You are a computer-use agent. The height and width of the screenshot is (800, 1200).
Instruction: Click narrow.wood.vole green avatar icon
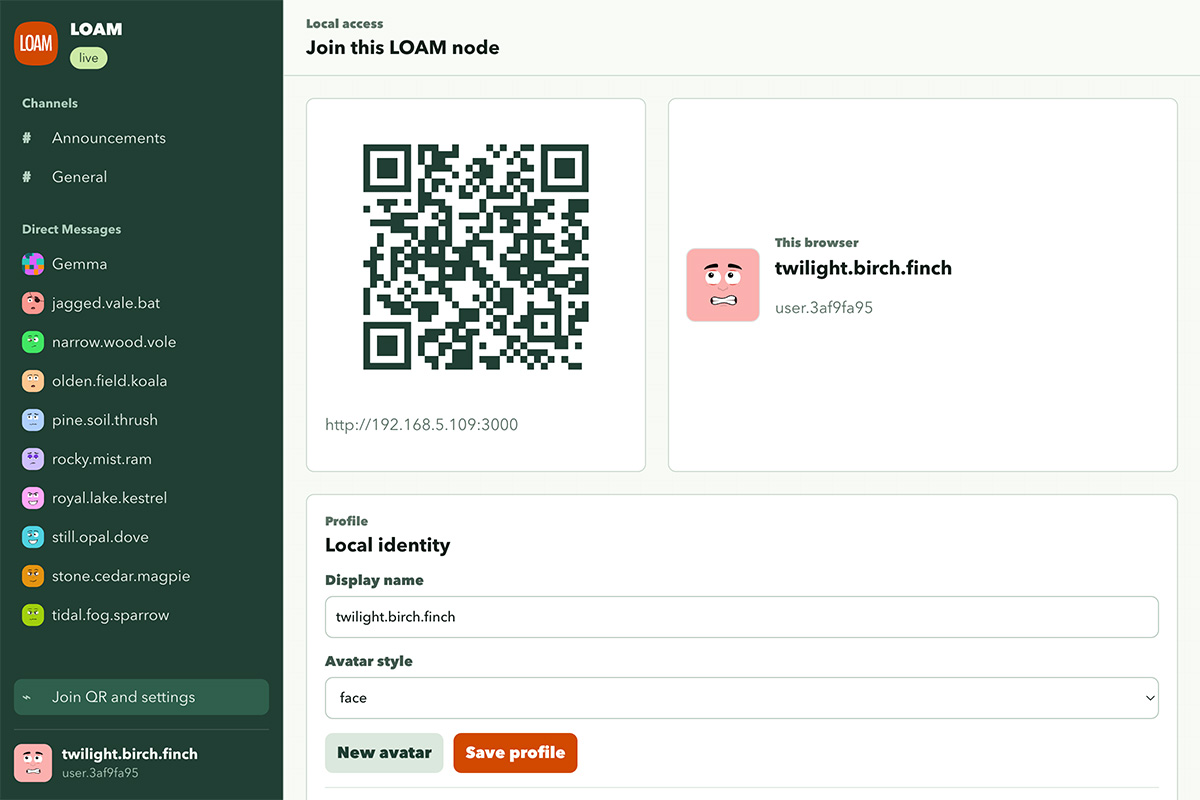[33, 342]
